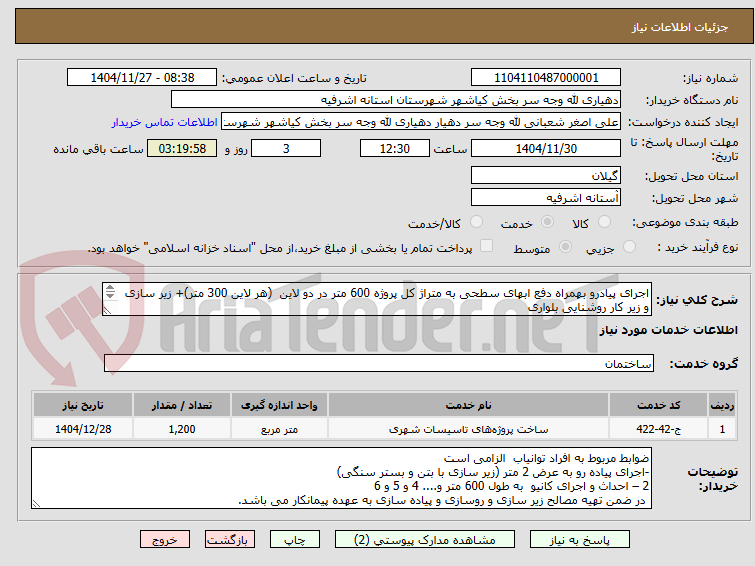
Task: Click the row number 1 cell
Action: 722,429
